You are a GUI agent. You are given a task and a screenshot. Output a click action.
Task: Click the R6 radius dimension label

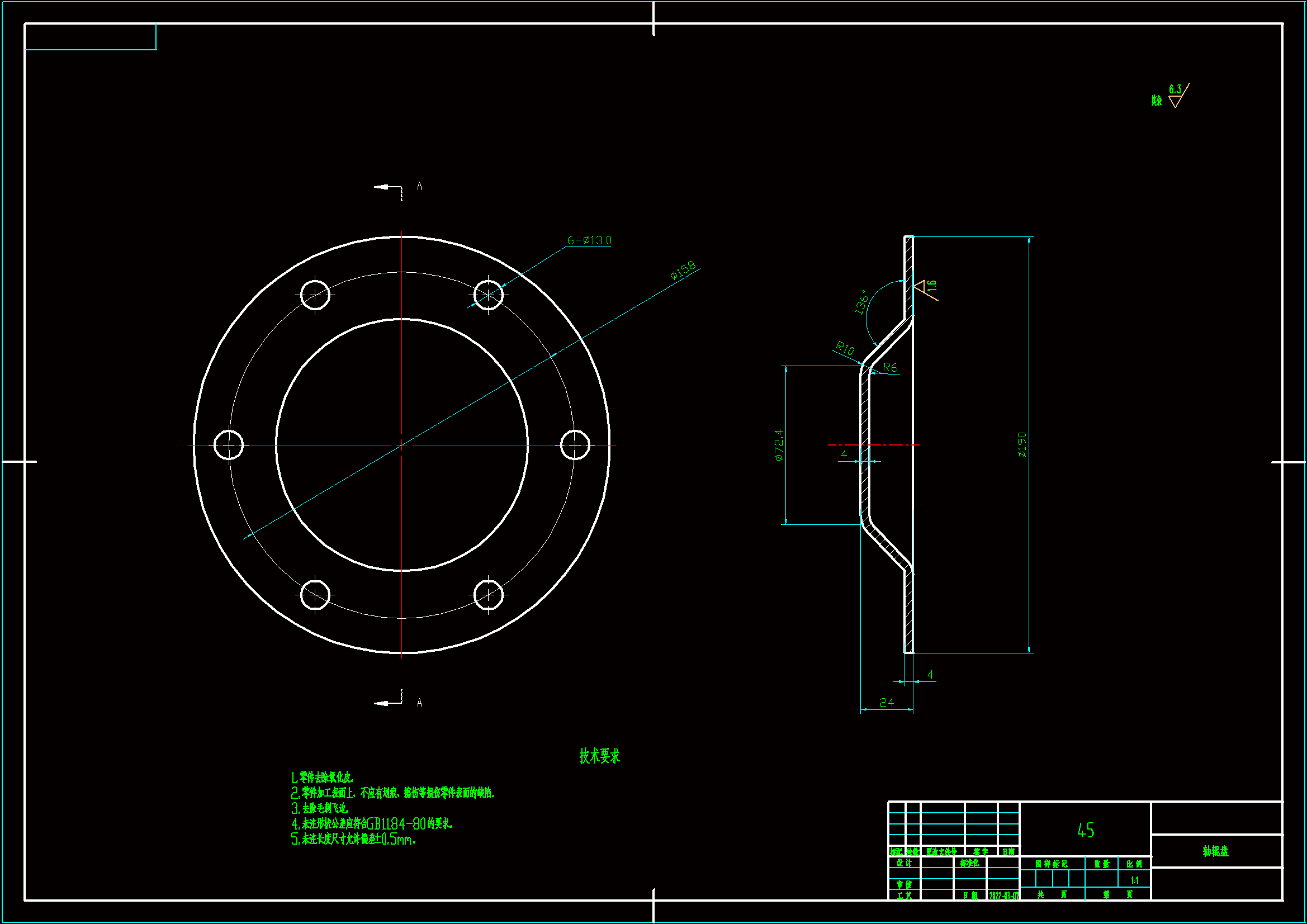click(x=890, y=368)
